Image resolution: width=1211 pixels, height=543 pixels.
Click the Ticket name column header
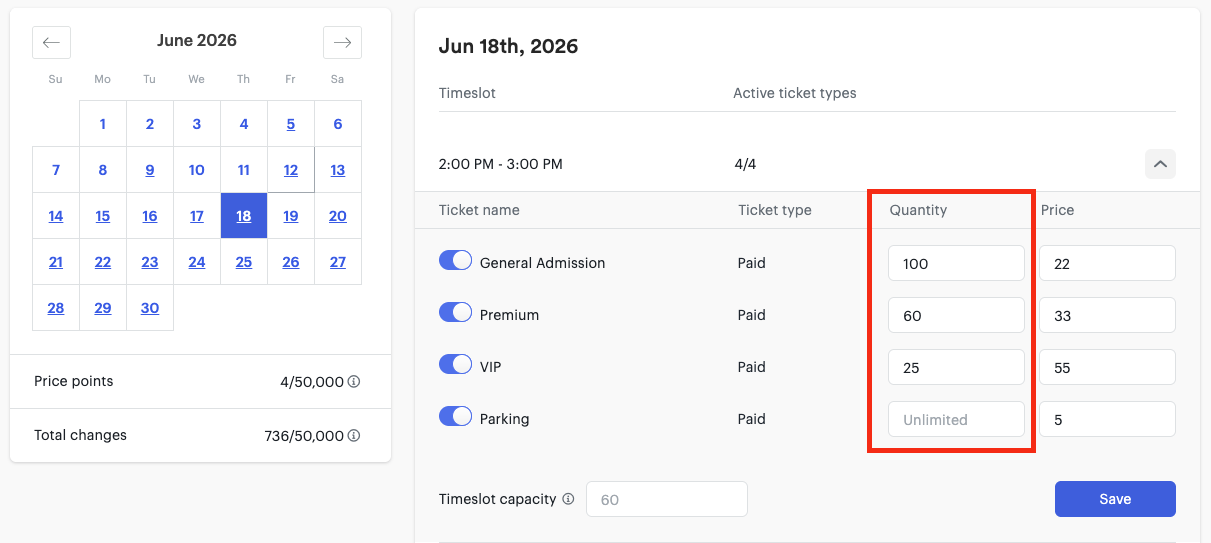479,210
